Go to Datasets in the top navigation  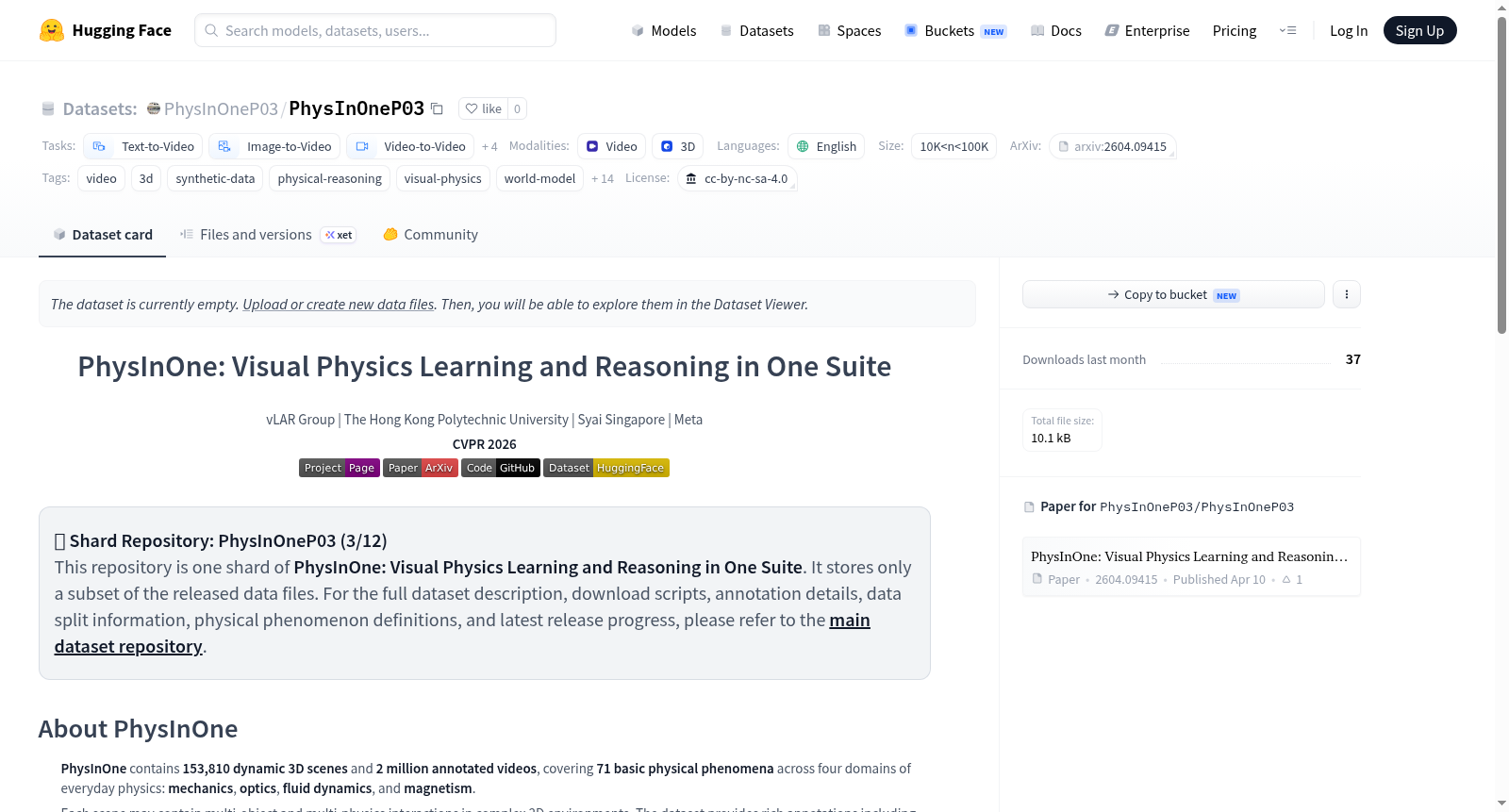(756, 30)
